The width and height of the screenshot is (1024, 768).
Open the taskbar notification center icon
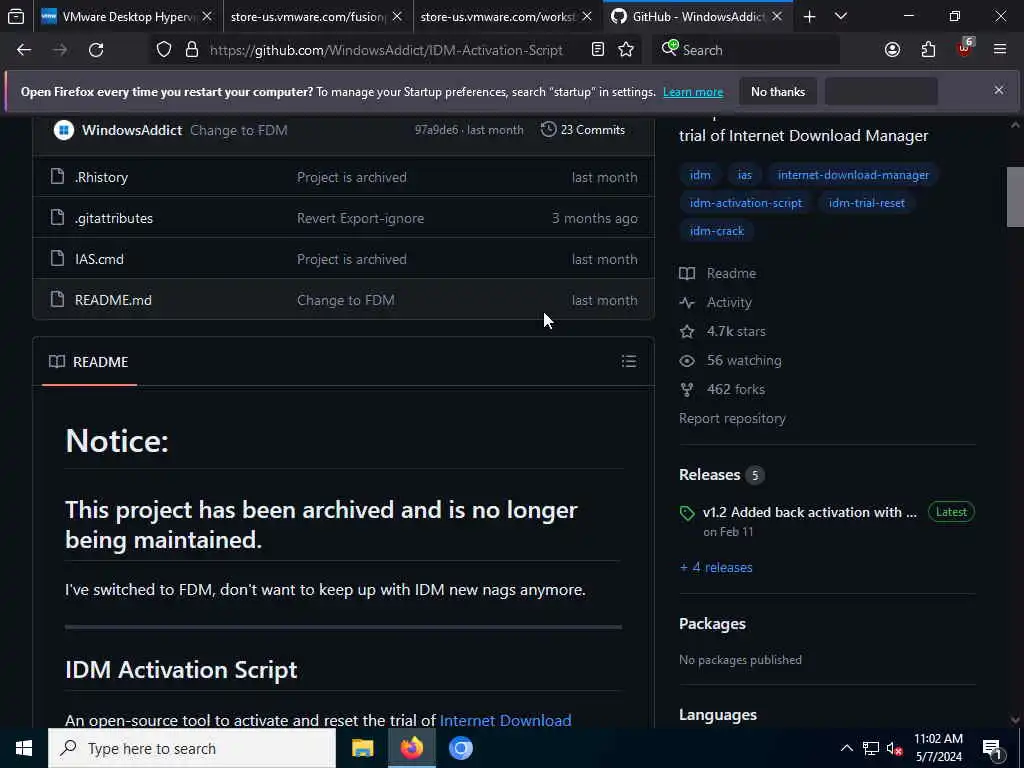pos(993,748)
